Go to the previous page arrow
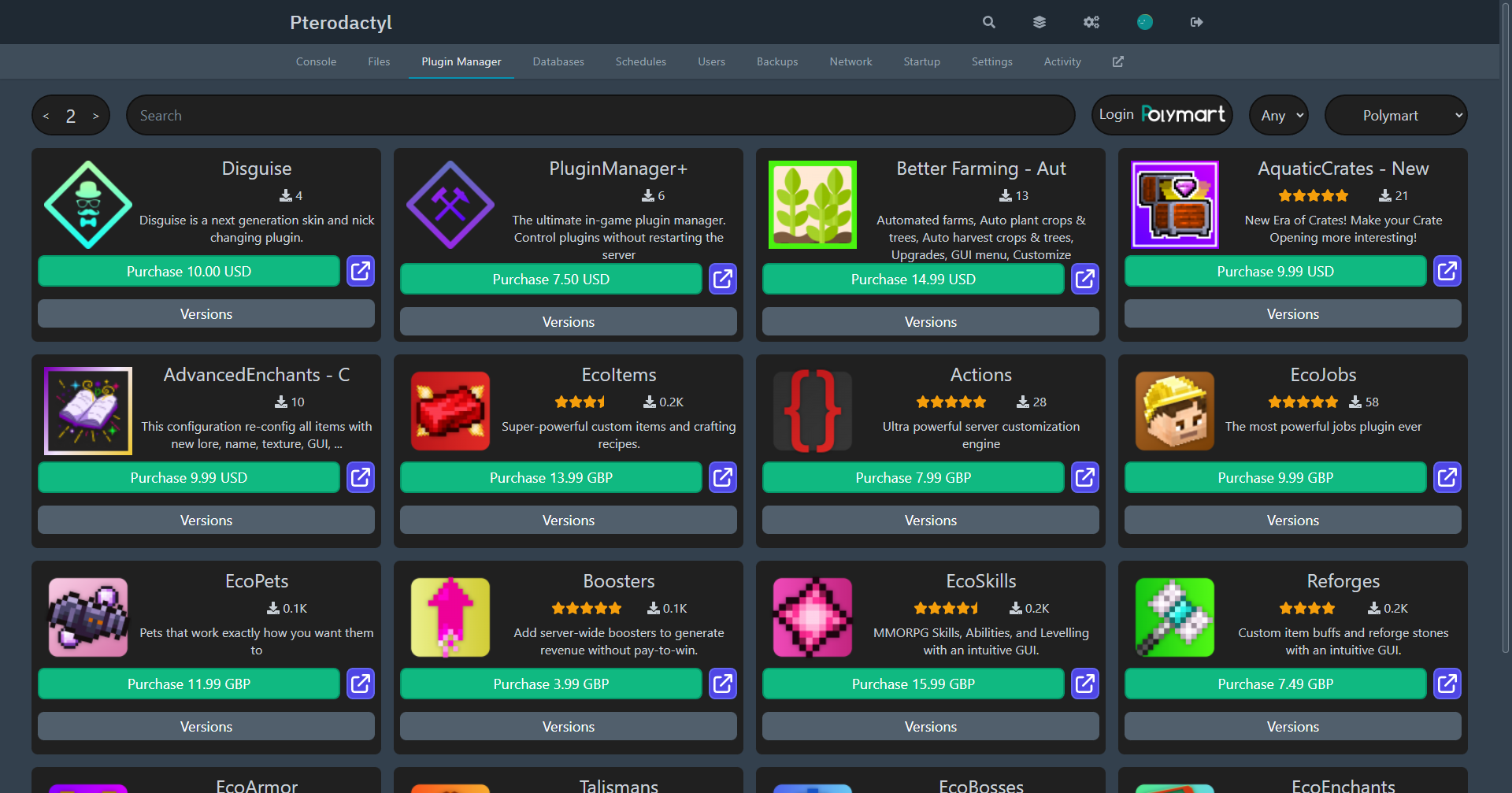The width and height of the screenshot is (1512, 793). click(x=46, y=117)
